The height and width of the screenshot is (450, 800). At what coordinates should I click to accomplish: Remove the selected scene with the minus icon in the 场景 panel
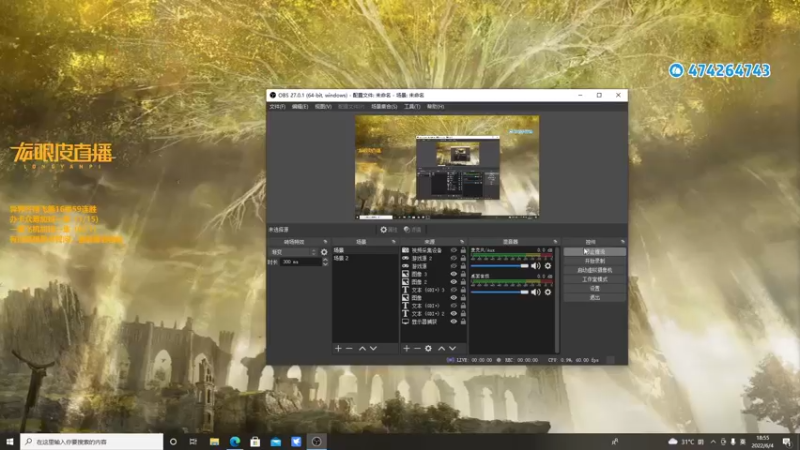[x=349, y=348]
